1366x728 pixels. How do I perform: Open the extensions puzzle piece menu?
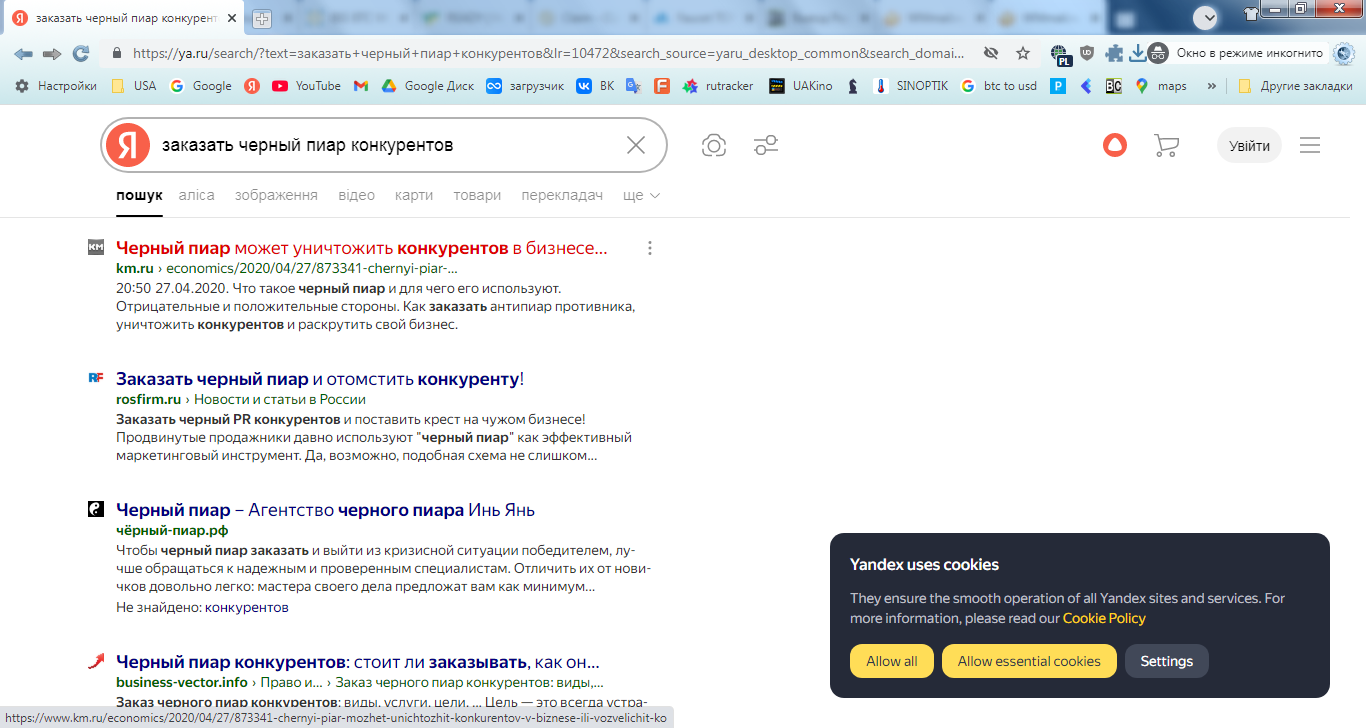click(x=1114, y=53)
